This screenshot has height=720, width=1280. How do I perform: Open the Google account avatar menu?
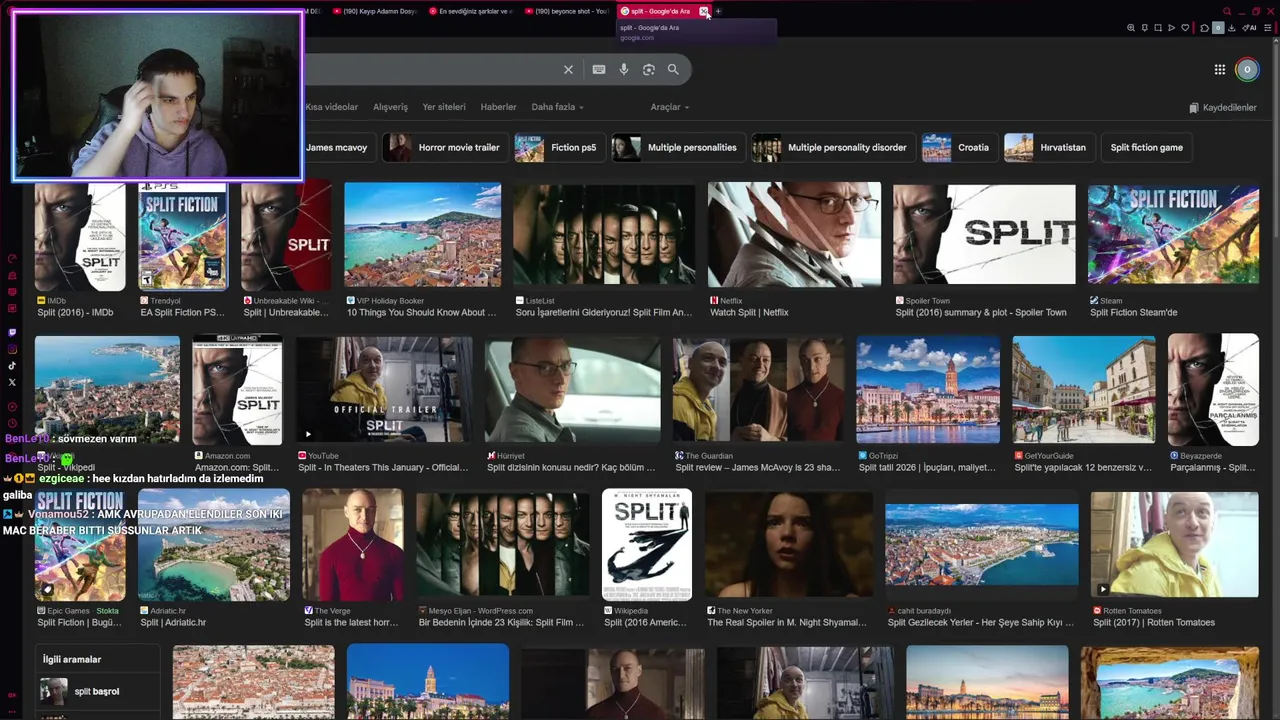[1247, 70]
